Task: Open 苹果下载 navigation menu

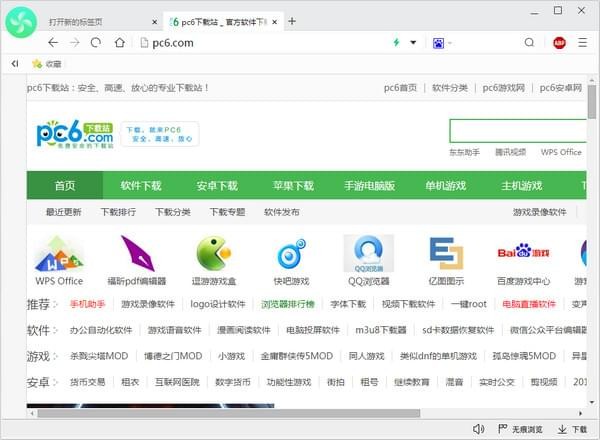Action: (293, 186)
